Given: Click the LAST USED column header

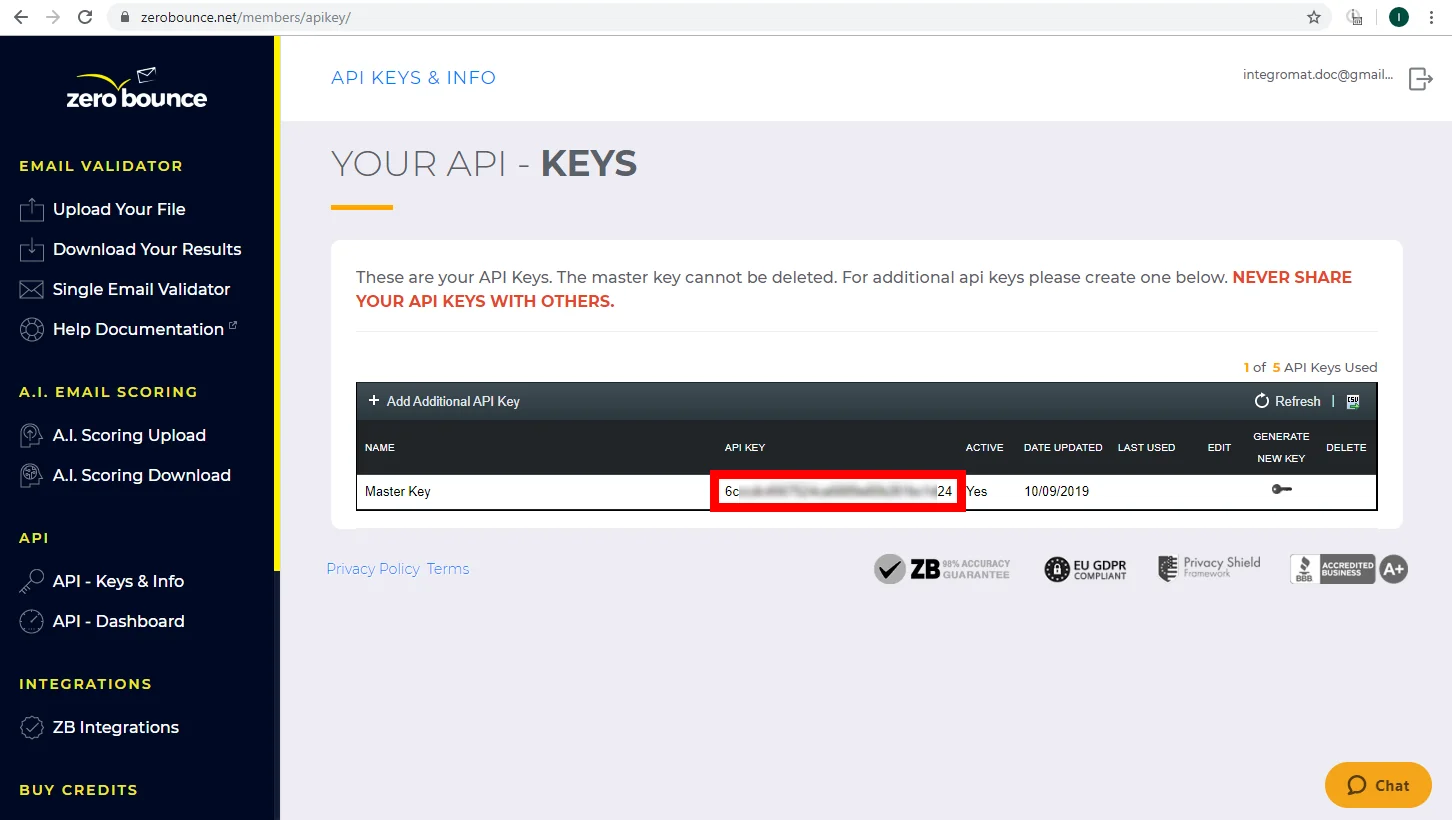Looking at the screenshot, I should pyautogui.click(x=1147, y=447).
